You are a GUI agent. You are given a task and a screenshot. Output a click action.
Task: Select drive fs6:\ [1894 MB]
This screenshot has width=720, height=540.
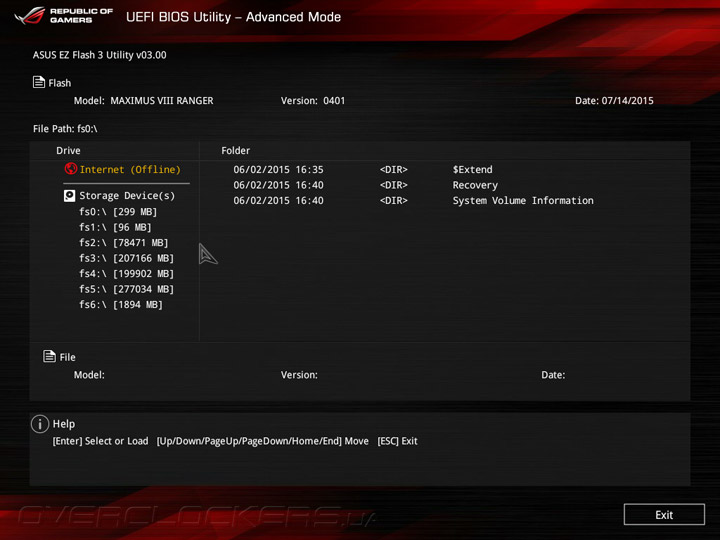121,305
